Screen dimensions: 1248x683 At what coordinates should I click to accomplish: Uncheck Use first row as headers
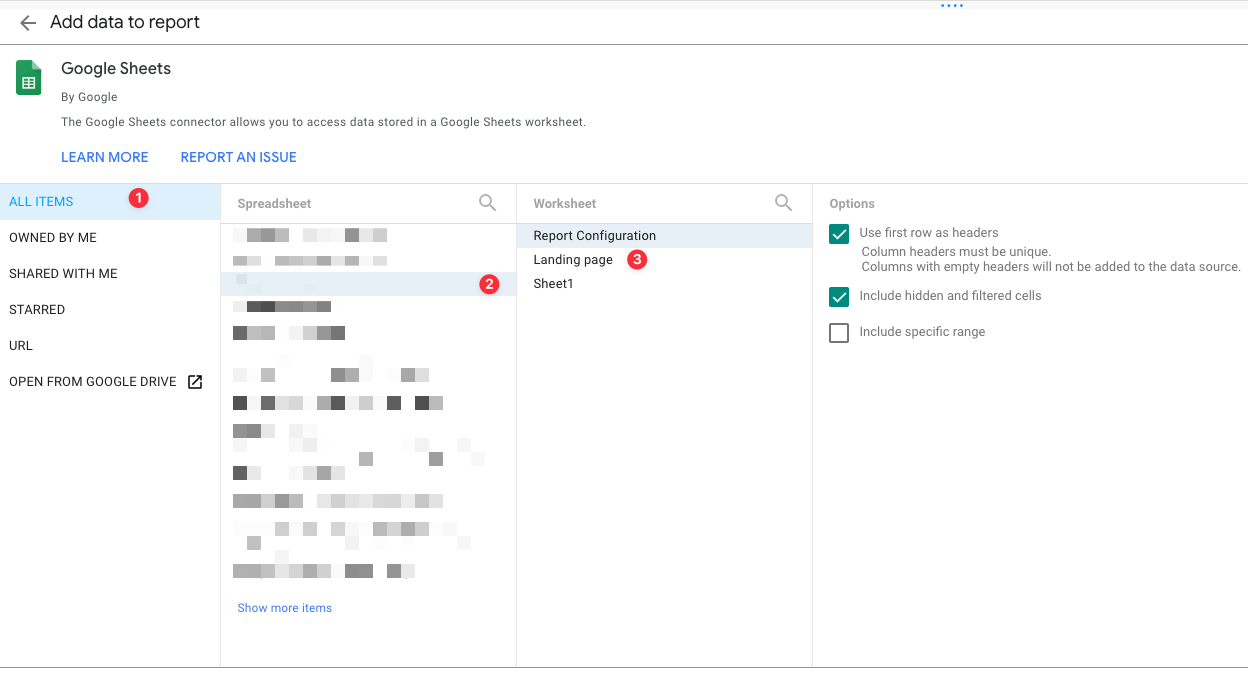(839, 234)
